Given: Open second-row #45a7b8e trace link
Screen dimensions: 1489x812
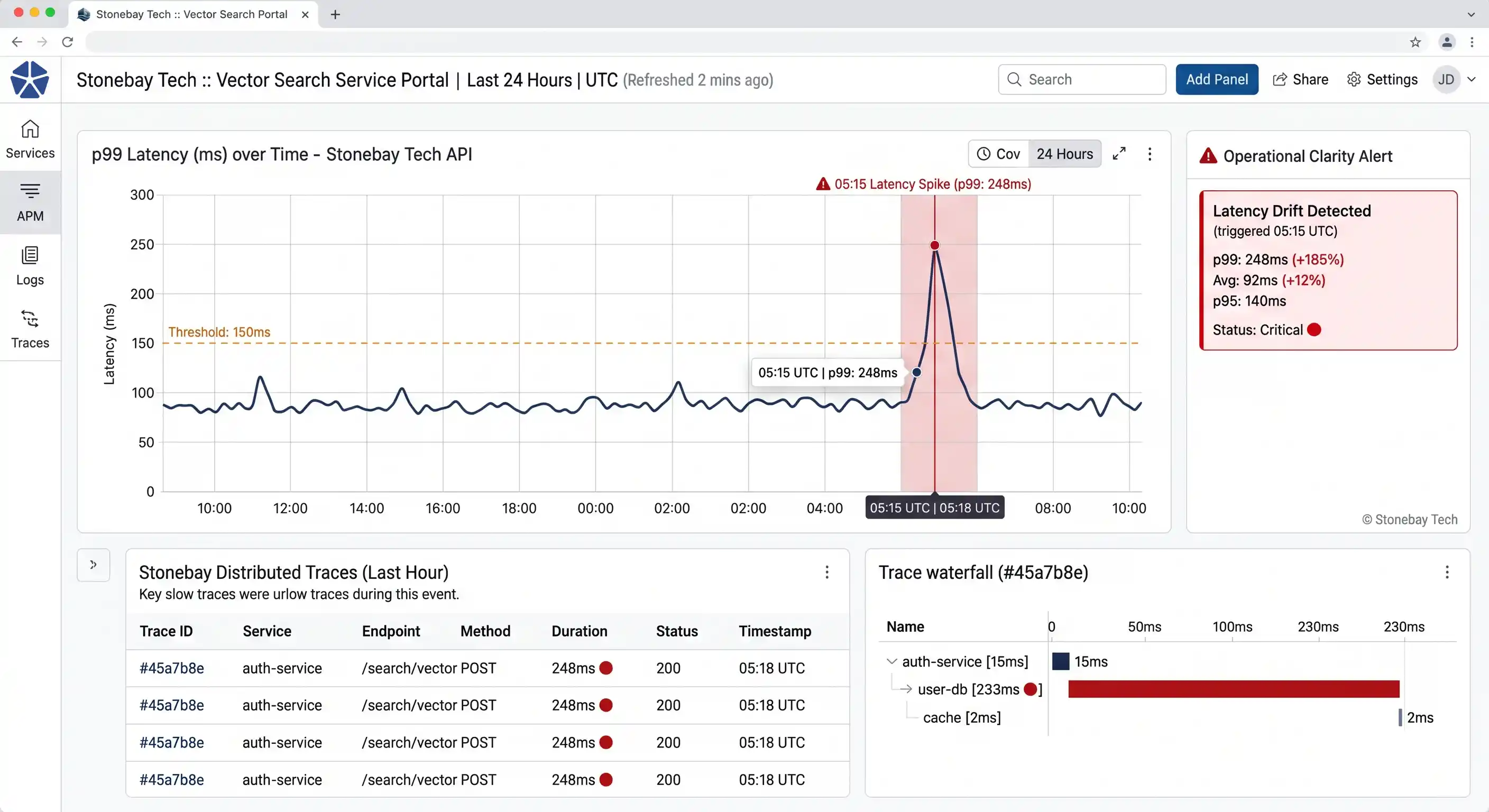Looking at the screenshot, I should 172,705.
